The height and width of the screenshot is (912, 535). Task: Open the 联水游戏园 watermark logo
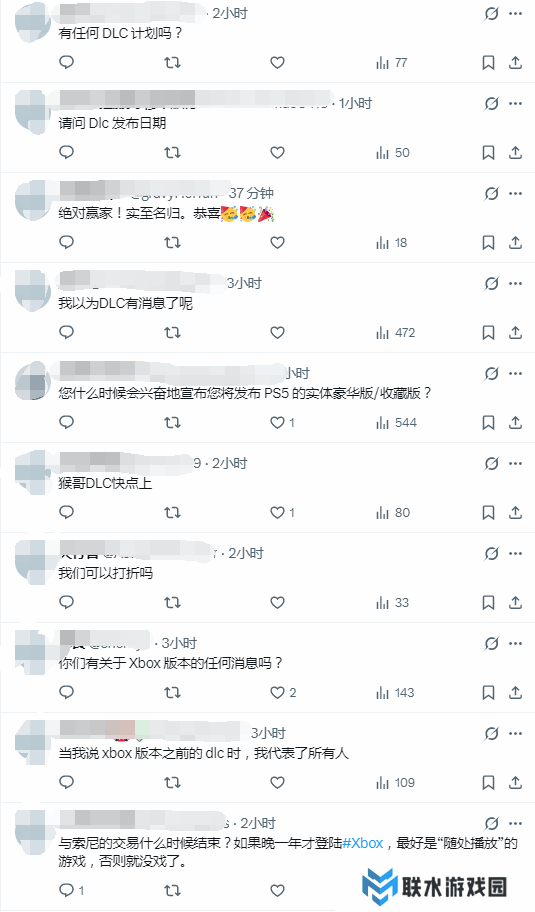(434, 886)
